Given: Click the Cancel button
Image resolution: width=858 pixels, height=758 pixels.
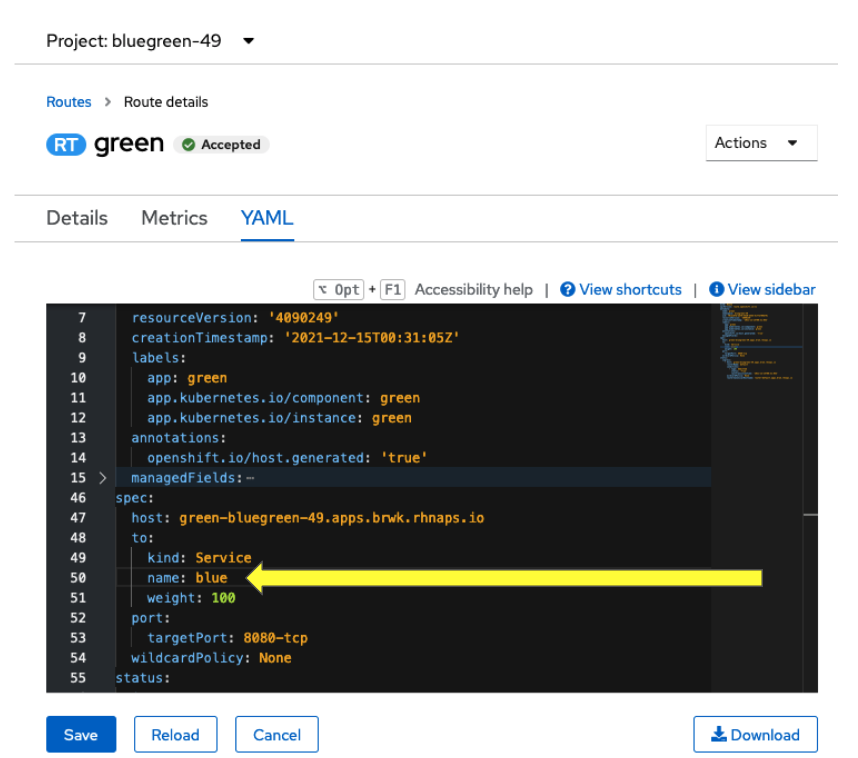Looking at the screenshot, I should 277,734.
